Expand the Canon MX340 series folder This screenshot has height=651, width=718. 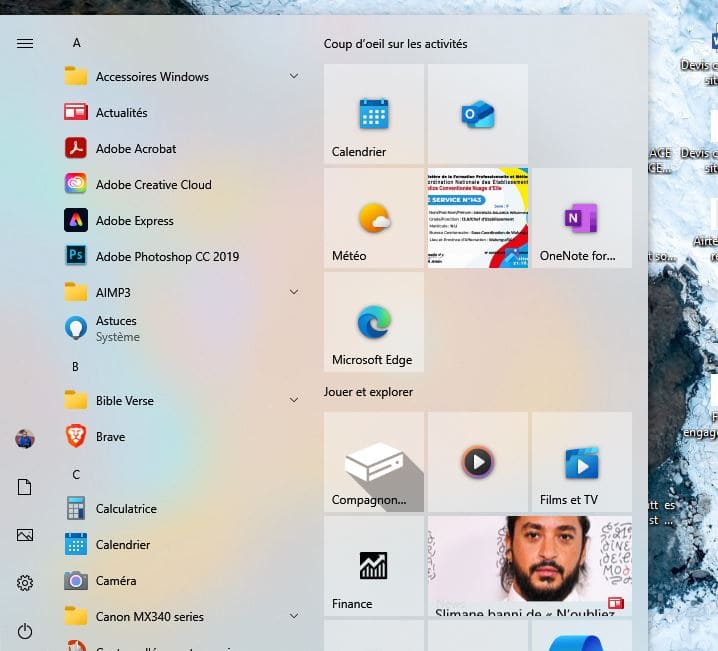[x=149, y=617]
